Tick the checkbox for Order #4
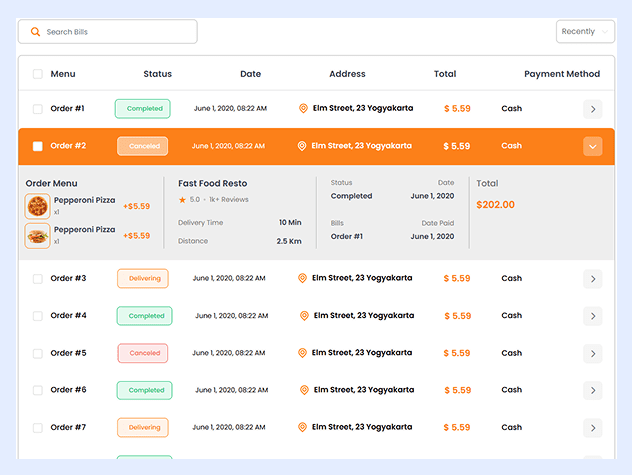The height and width of the screenshot is (475, 632). click(x=38, y=316)
